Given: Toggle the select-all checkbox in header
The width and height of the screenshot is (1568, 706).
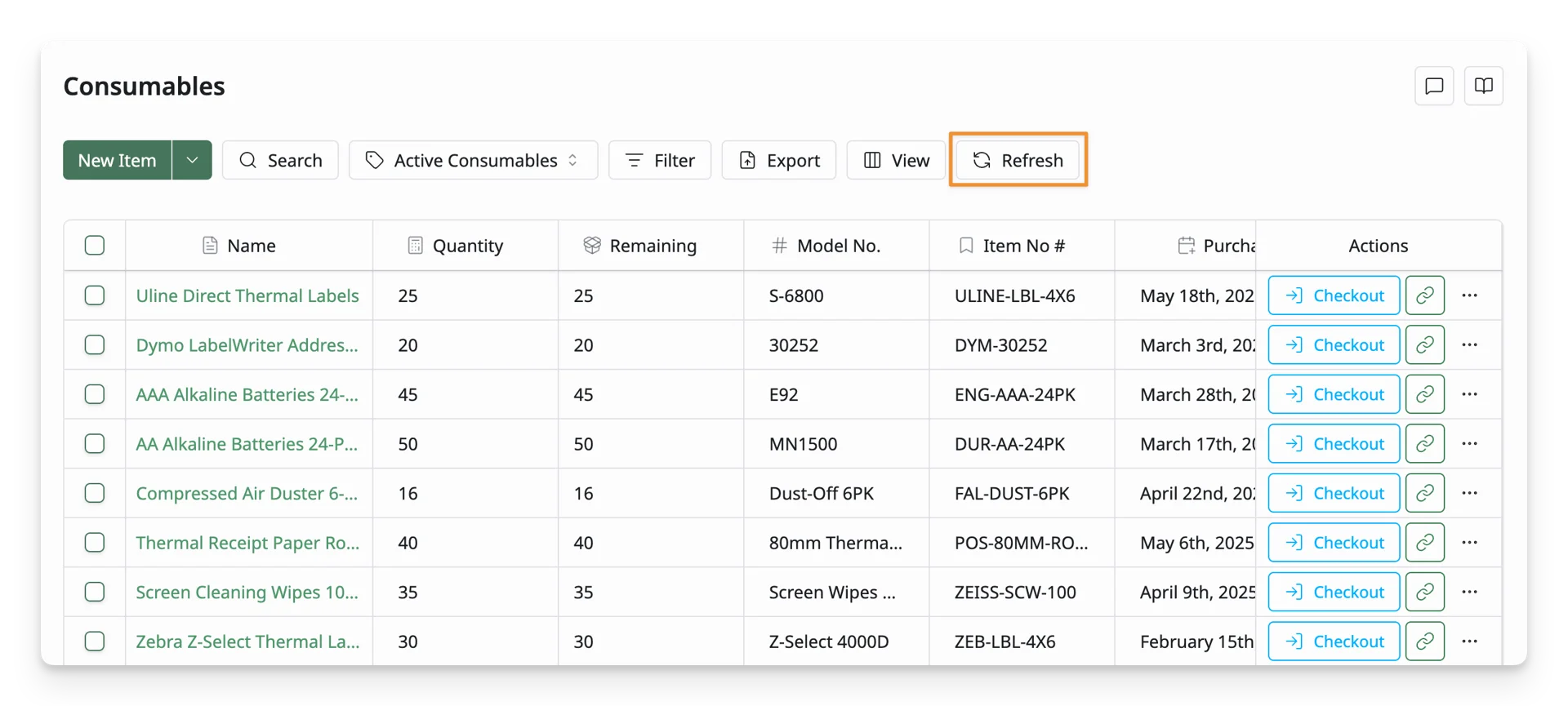Looking at the screenshot, I should 95,246.
